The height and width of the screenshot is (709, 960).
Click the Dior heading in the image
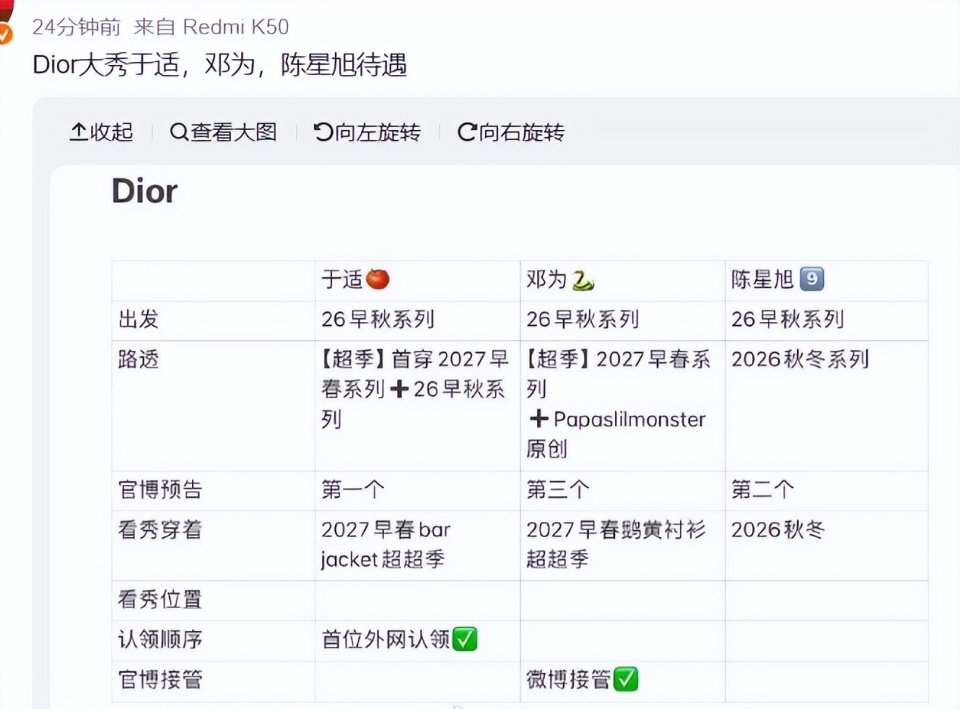[144, 191]
